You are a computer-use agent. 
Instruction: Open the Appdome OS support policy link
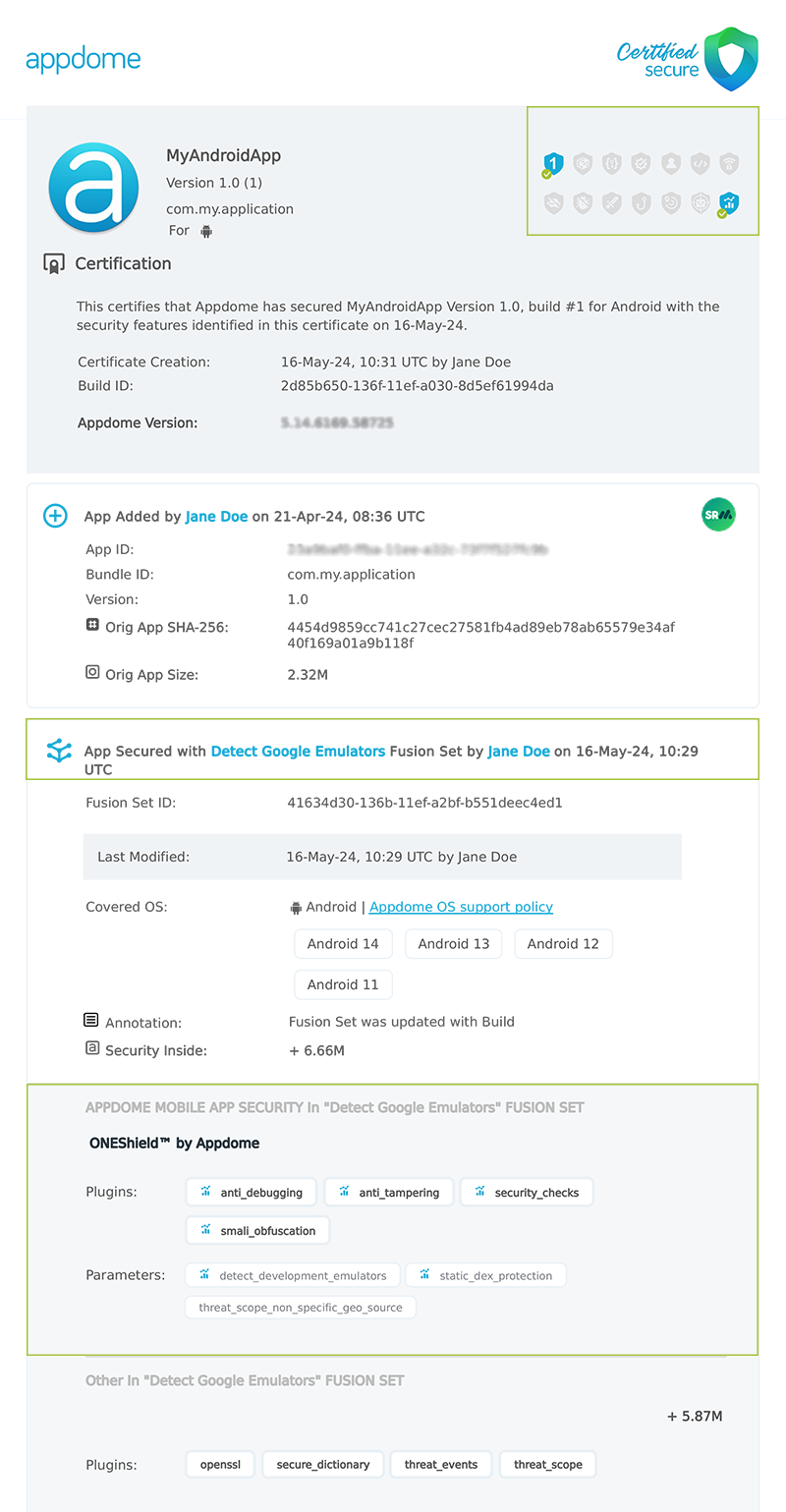click(461, 907)
